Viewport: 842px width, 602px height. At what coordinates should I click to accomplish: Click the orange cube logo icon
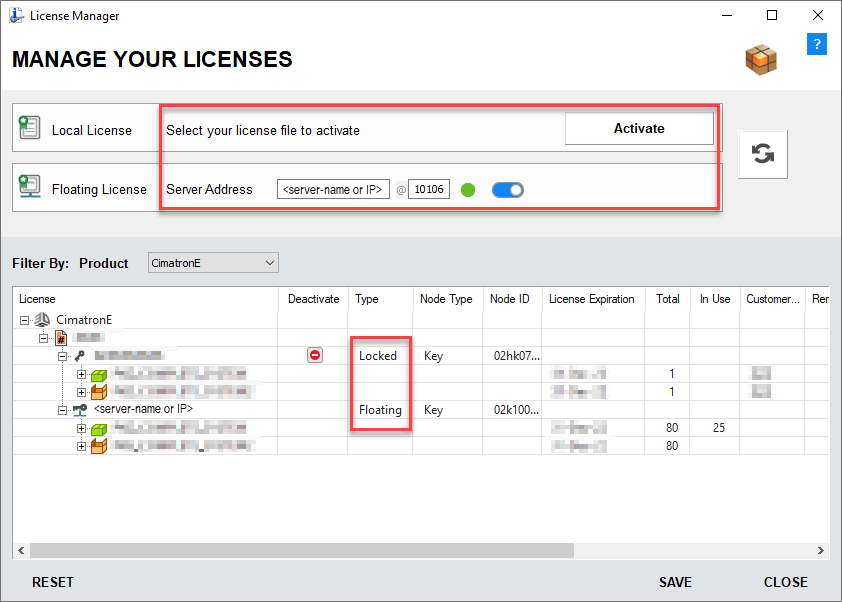click(x=761, y=60)
